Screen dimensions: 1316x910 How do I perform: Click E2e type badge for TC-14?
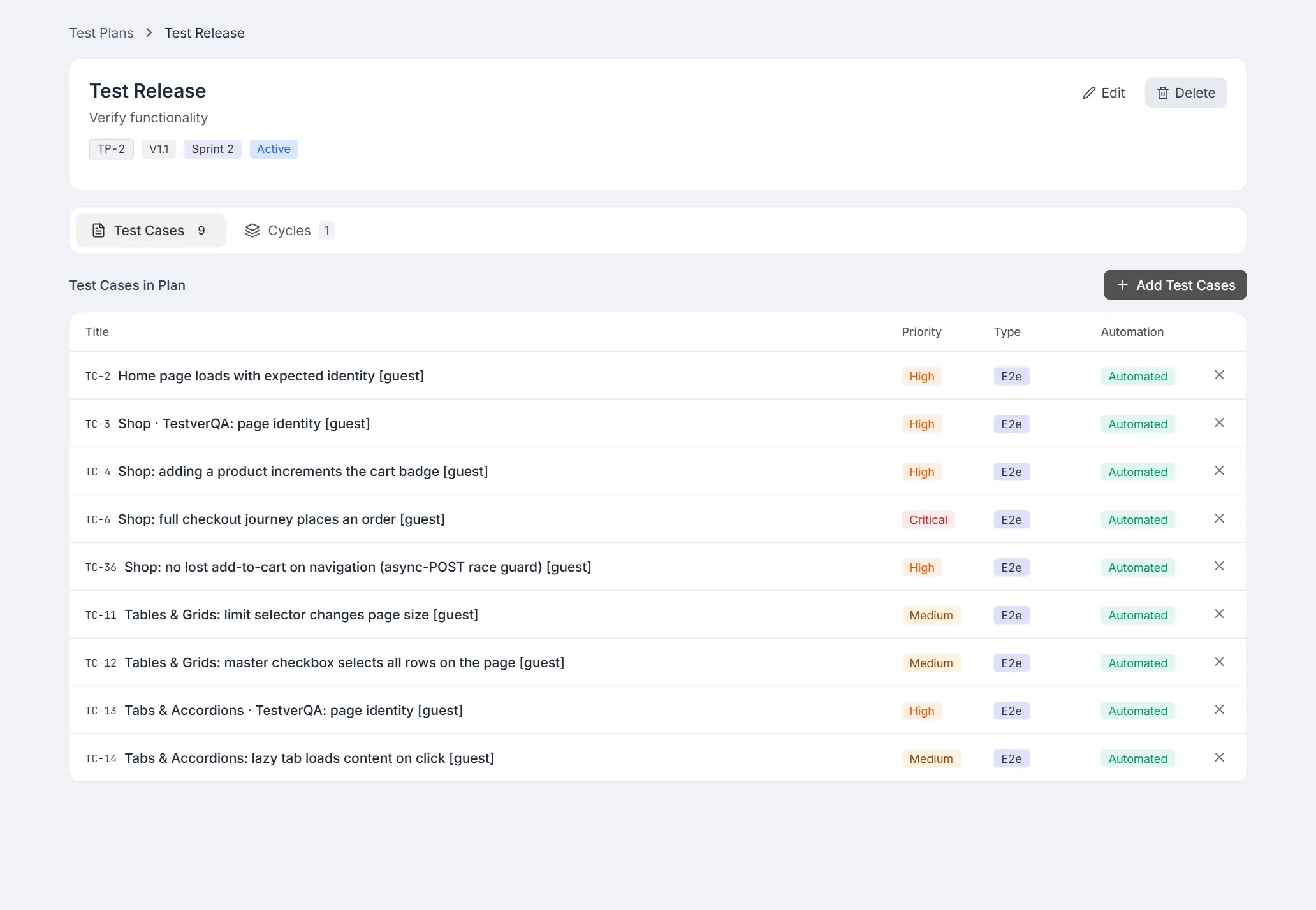tap(1011, 759)
